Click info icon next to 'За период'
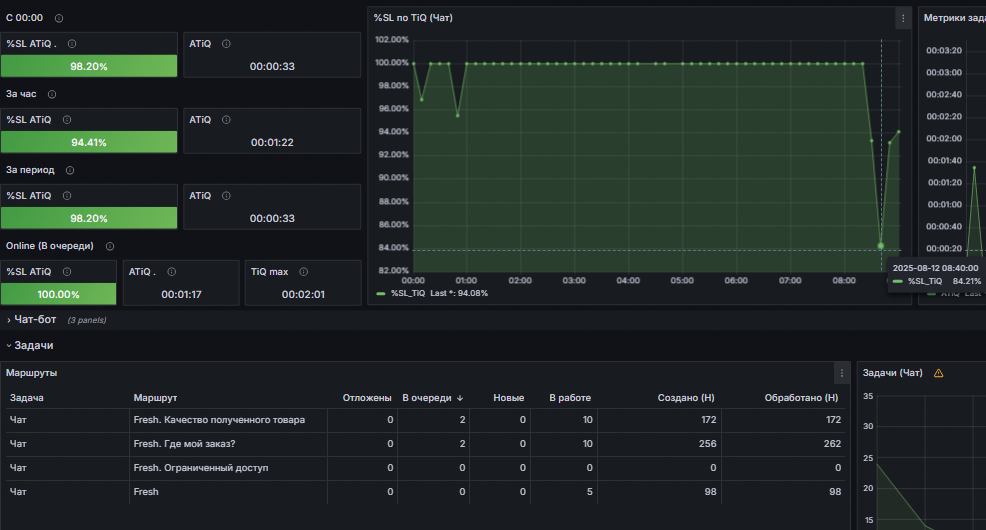The width and height of the screenshot is (986, 530). point(70,170)
